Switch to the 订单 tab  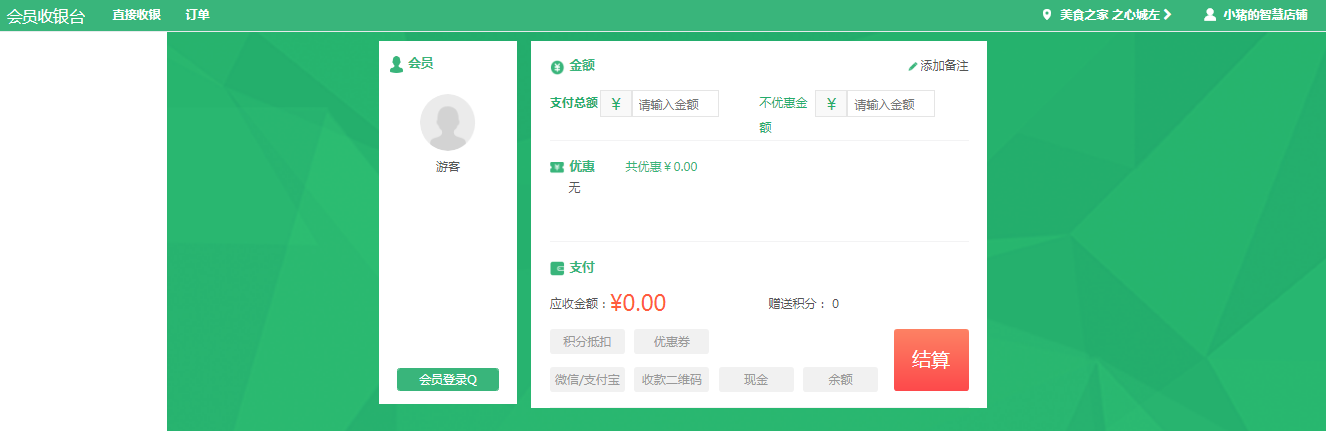click(x=198, y=15)
